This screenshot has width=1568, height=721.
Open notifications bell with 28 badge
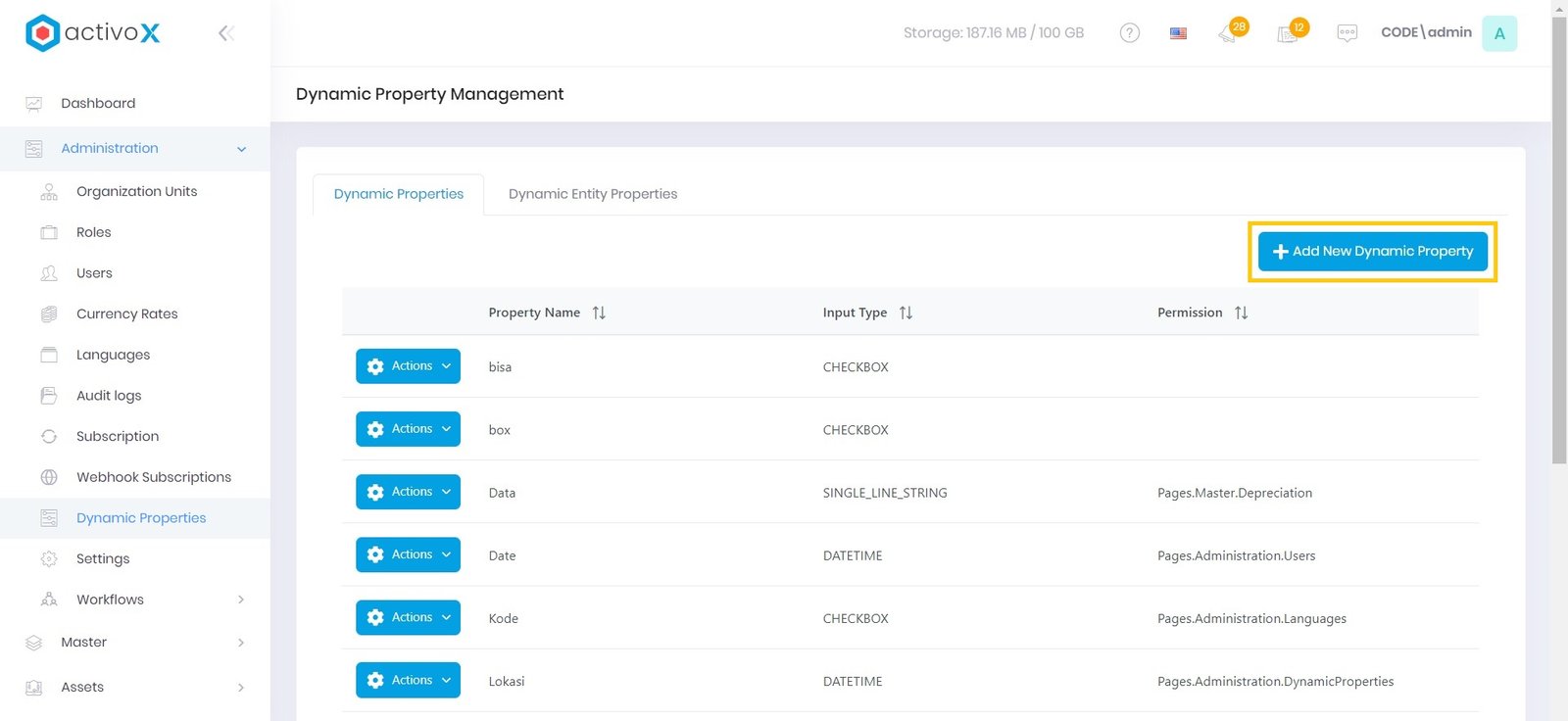pos(1228,33)
